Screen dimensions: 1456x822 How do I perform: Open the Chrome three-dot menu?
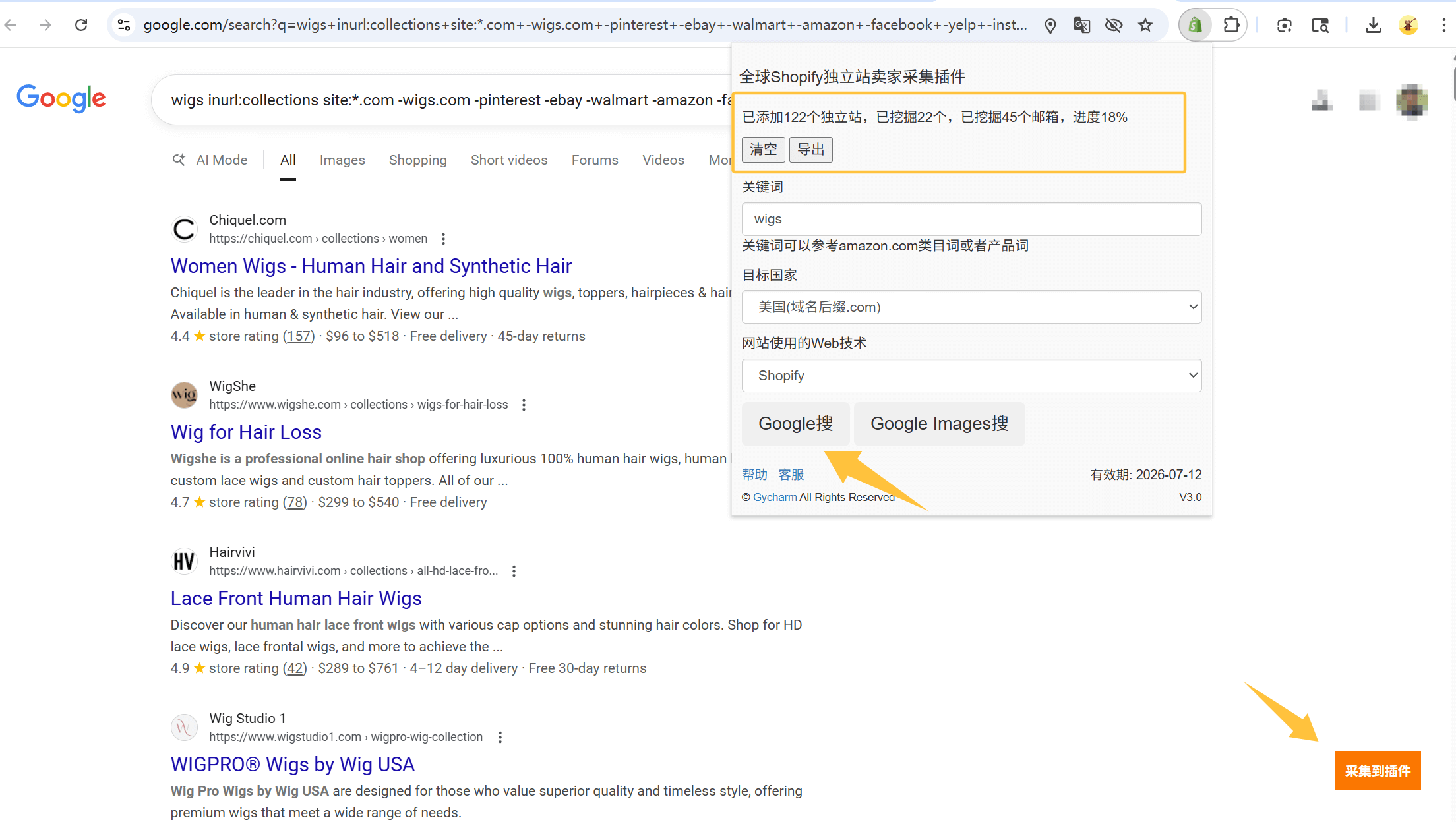tap(1443, 25)
